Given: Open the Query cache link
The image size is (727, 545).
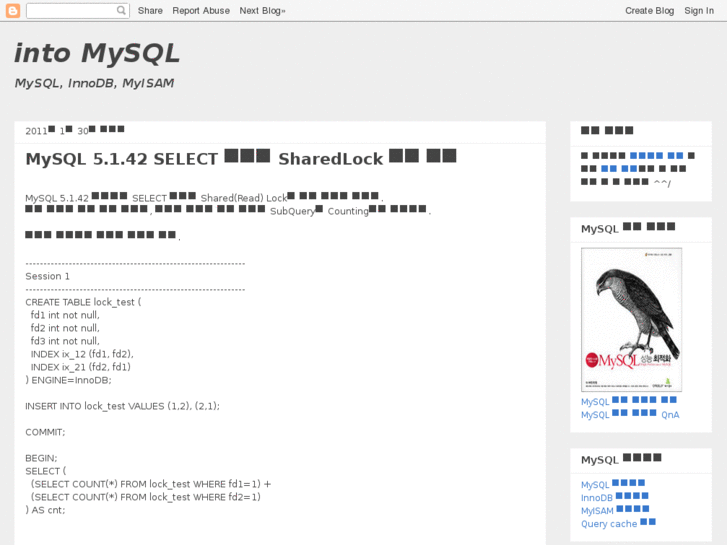Looking at the screenshot, I should (619, 523).
